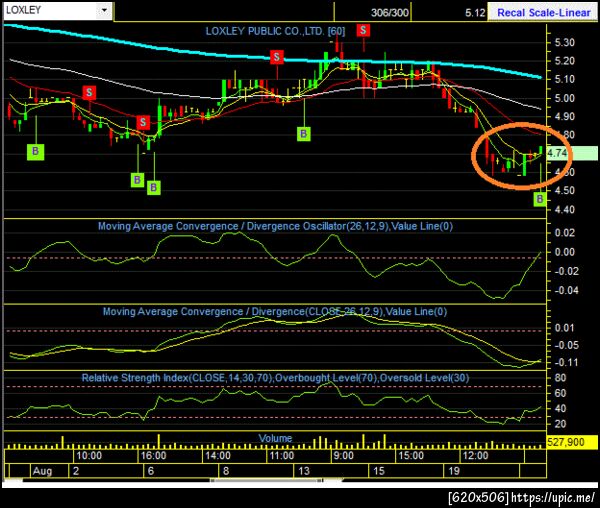Click the 4.40 price scale label
Screen dimensions: 600x508
565,210
